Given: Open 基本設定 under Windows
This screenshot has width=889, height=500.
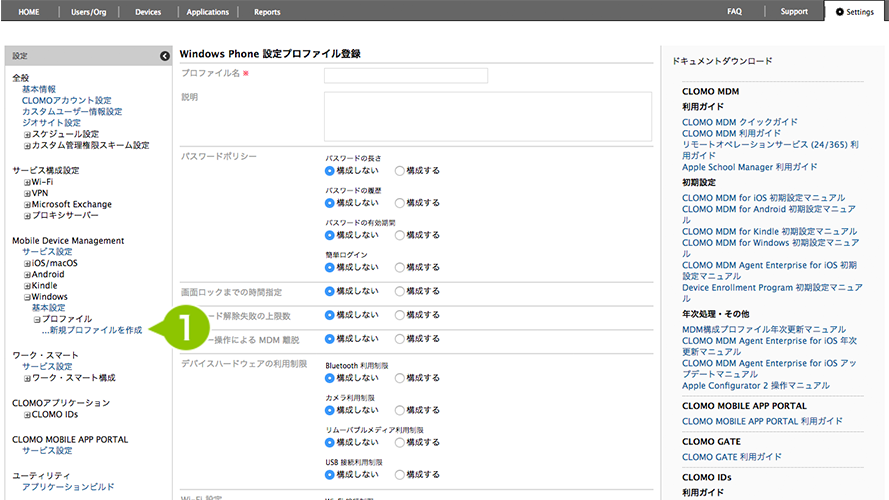Looking at the screenshot, I should [48, 308].
